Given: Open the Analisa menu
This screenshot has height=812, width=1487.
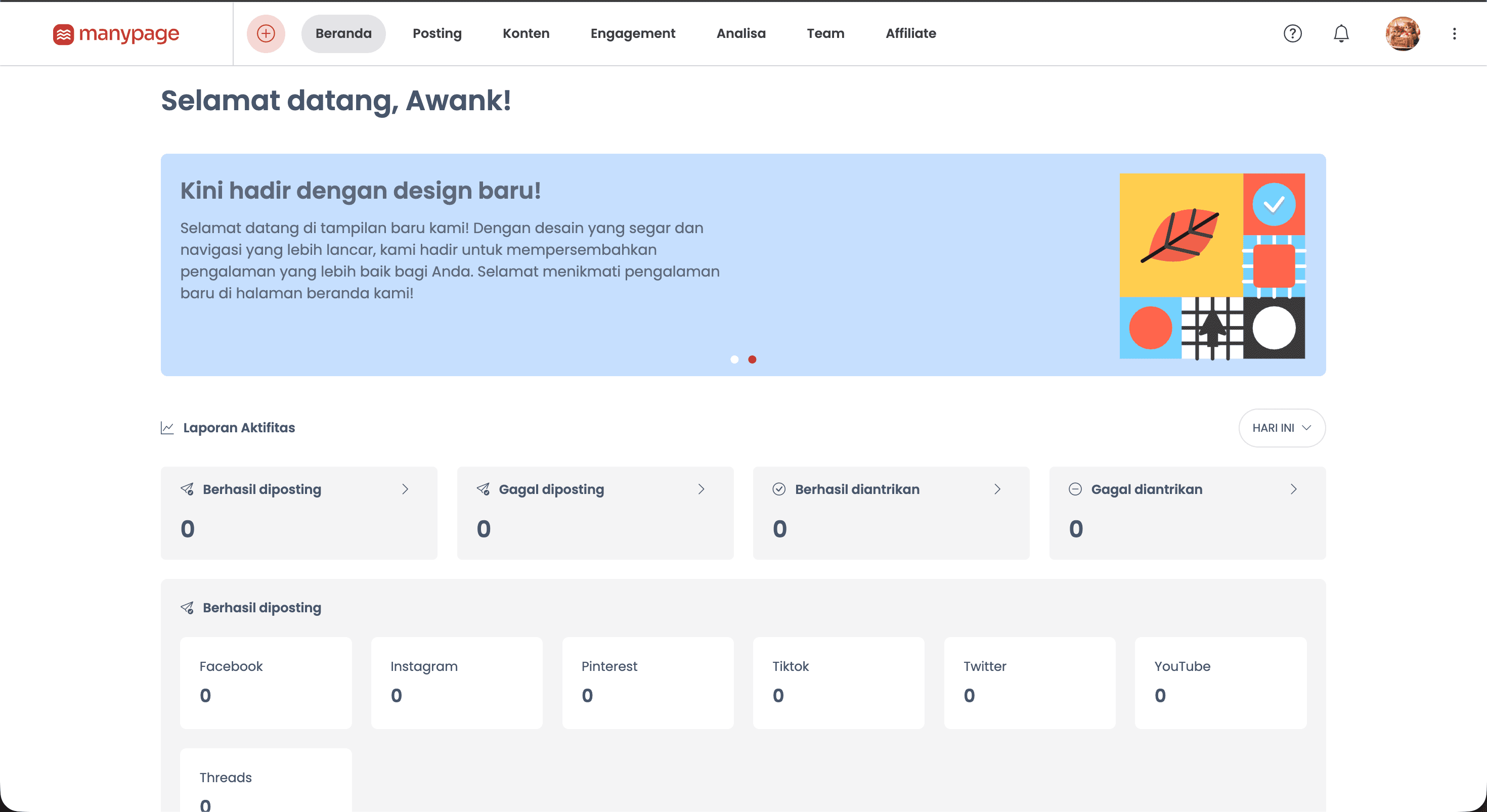Looking at the screenshot, I should click(x=740, y=33).
